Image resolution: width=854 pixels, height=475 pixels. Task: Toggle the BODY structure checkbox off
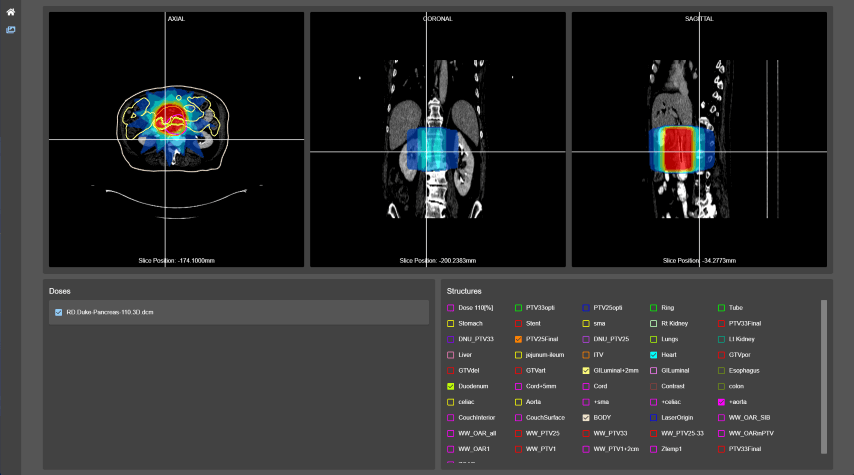(586, 417)
